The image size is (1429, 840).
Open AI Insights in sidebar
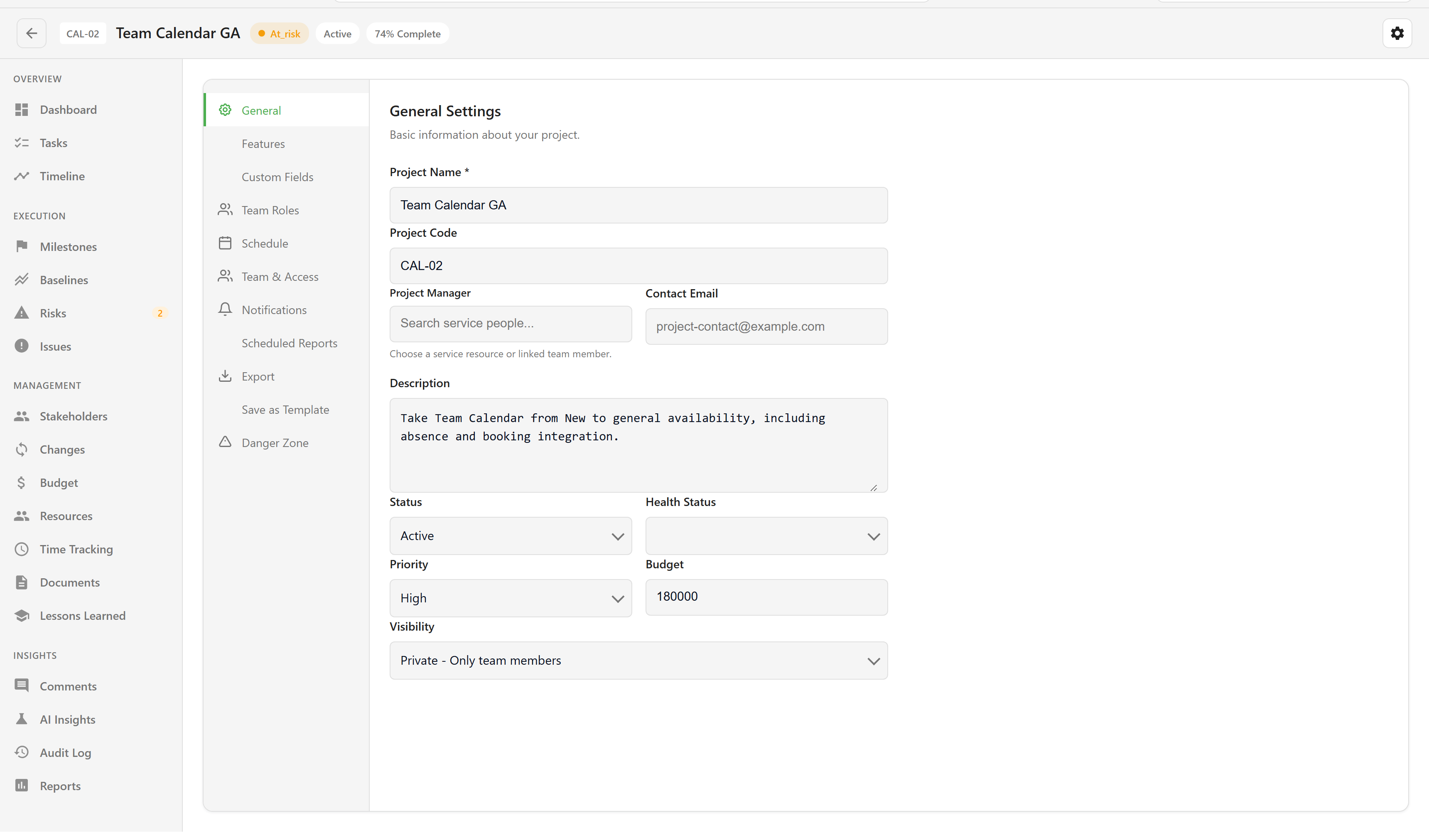click(91, 720)
